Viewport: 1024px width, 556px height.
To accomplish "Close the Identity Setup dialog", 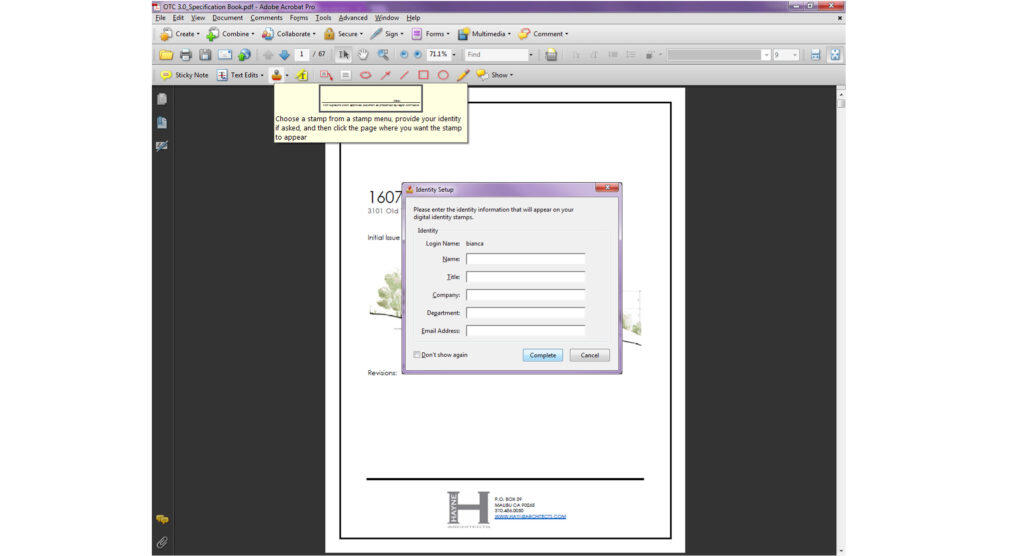I will tap(607, 188).
